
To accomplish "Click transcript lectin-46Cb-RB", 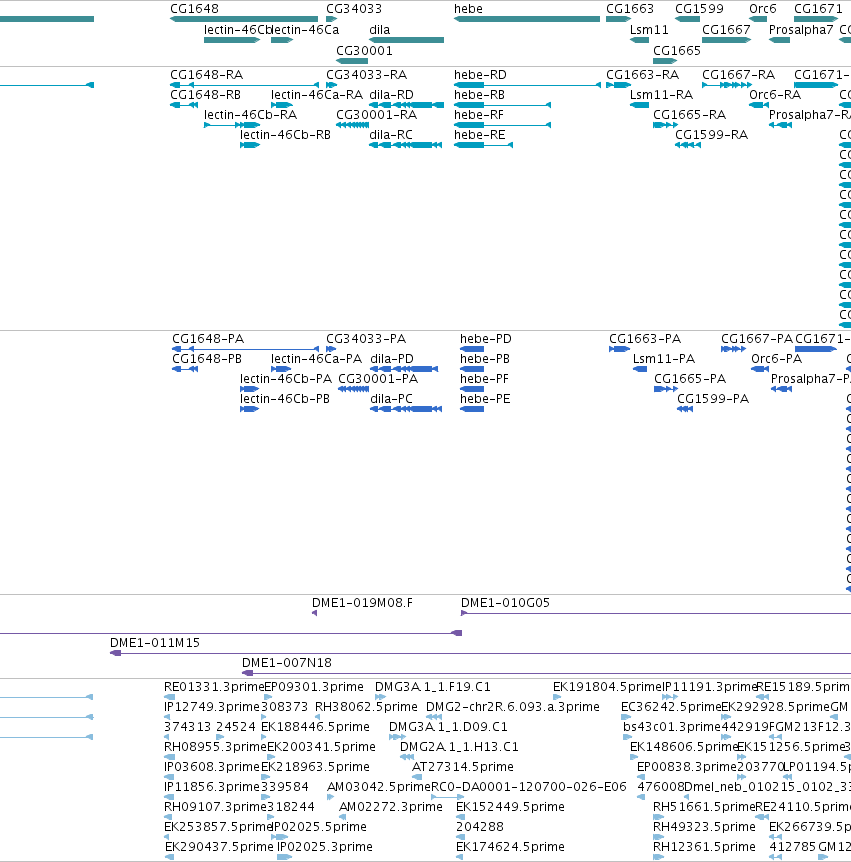I will click(285, 135).
